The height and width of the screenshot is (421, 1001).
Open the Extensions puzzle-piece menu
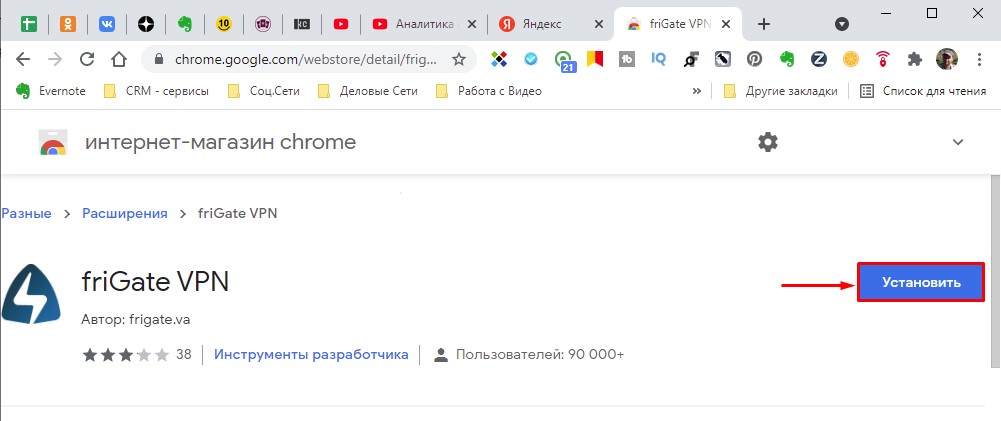pyautogui.click(x=915, y=59)
